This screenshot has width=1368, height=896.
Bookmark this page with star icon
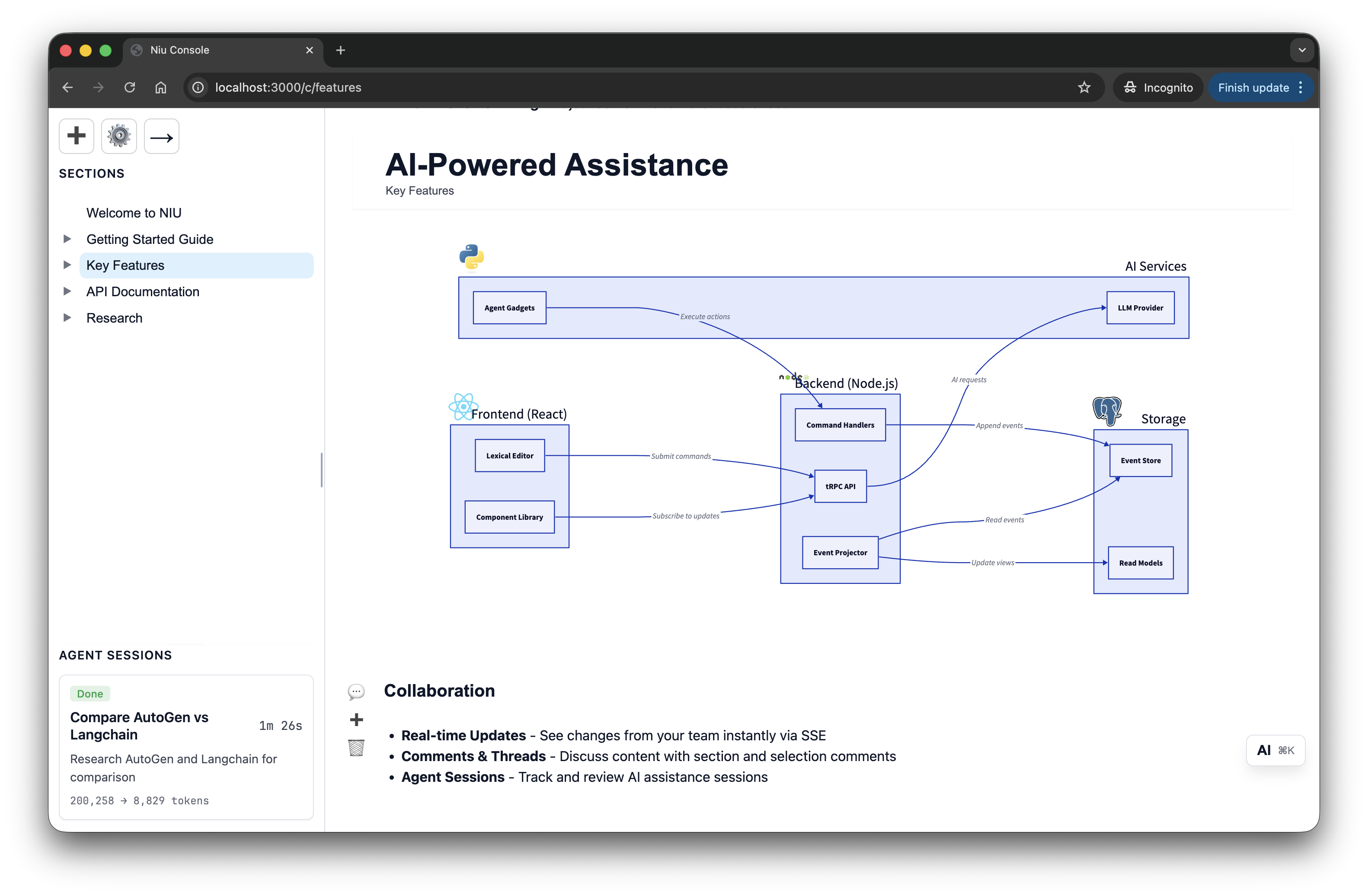tap(1084, 87)
